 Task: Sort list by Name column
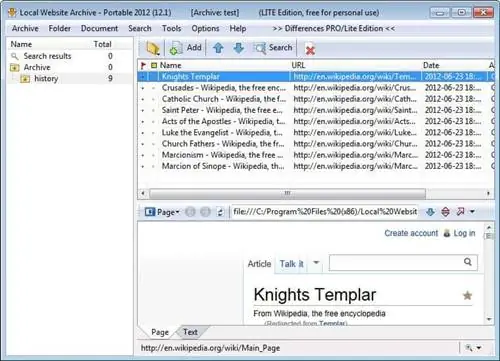171,65
